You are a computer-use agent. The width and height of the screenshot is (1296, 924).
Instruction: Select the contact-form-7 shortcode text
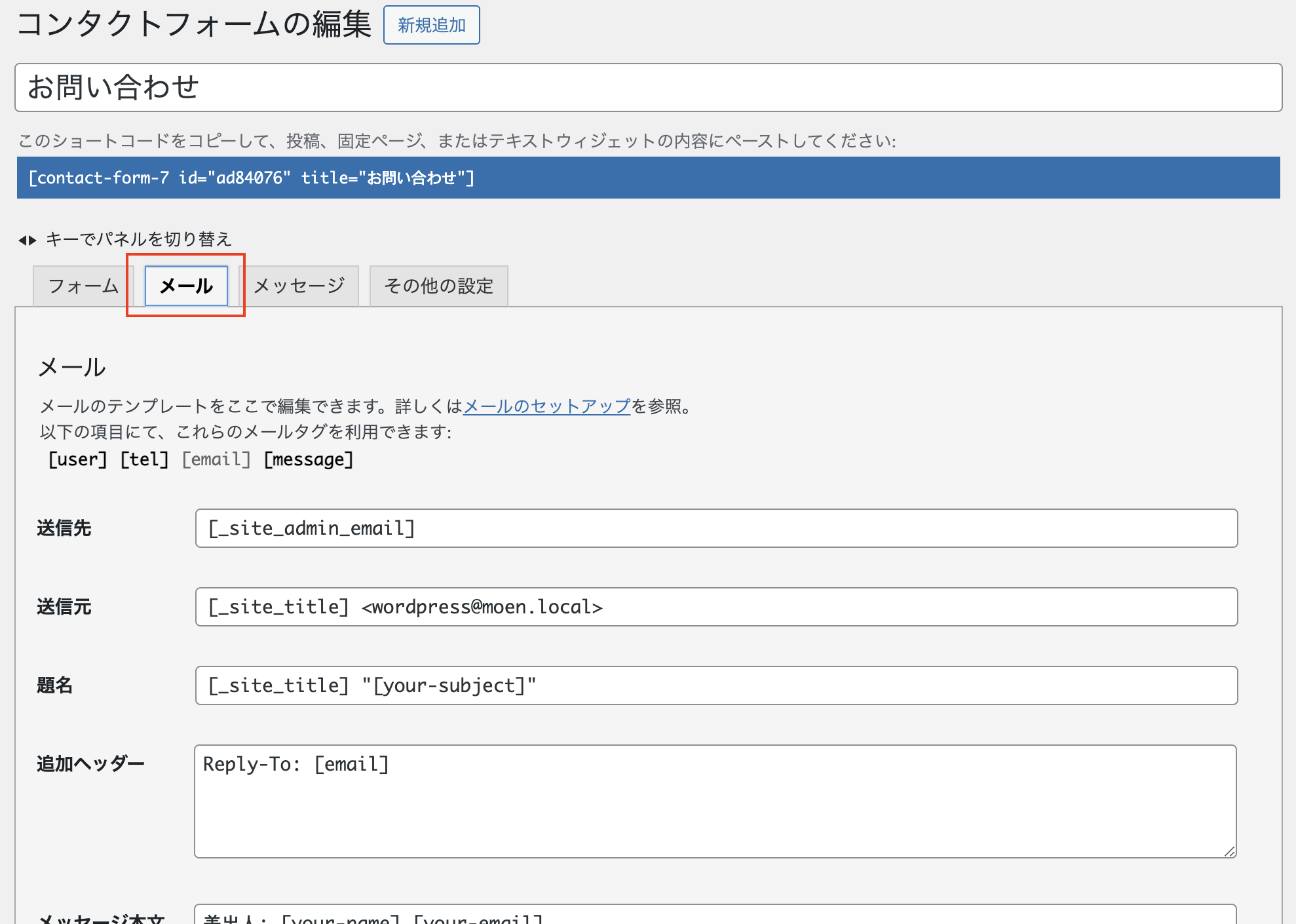[x=252, y=178]
